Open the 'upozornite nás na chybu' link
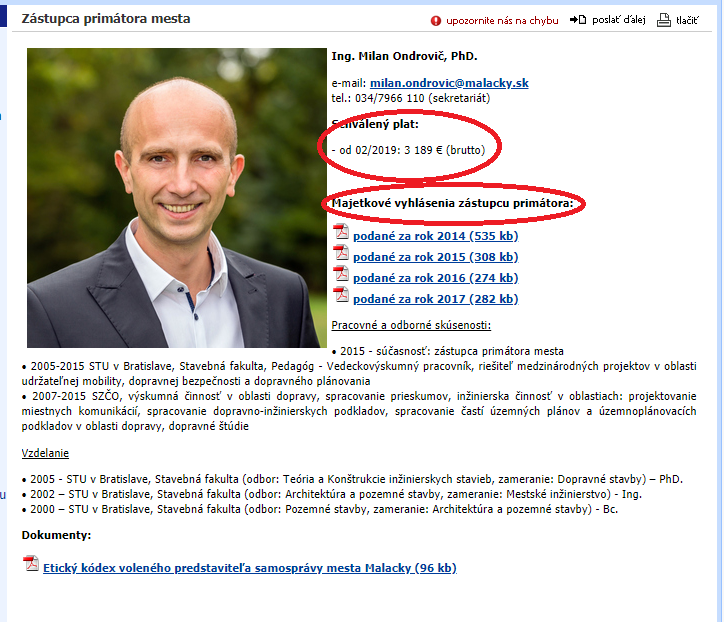Screen dimensions: 724x622 502,21
